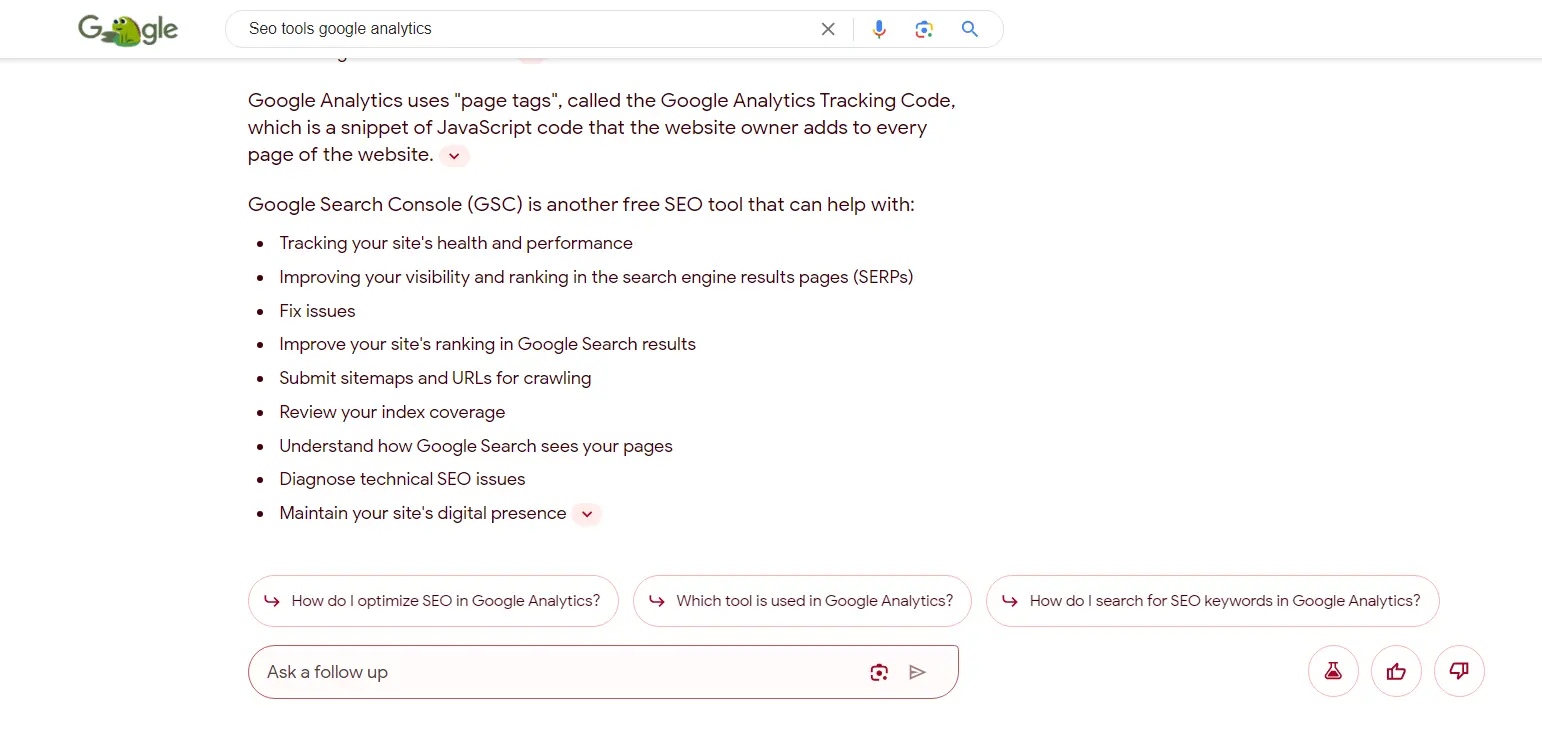Click 'Understand how Google Search sees your pages'
The width and height of the screenshot is (1542, 733).
476,446
